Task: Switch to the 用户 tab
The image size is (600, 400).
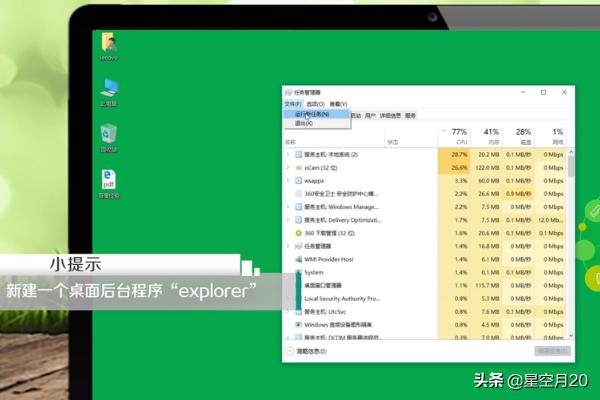Action: click(370, 116)
